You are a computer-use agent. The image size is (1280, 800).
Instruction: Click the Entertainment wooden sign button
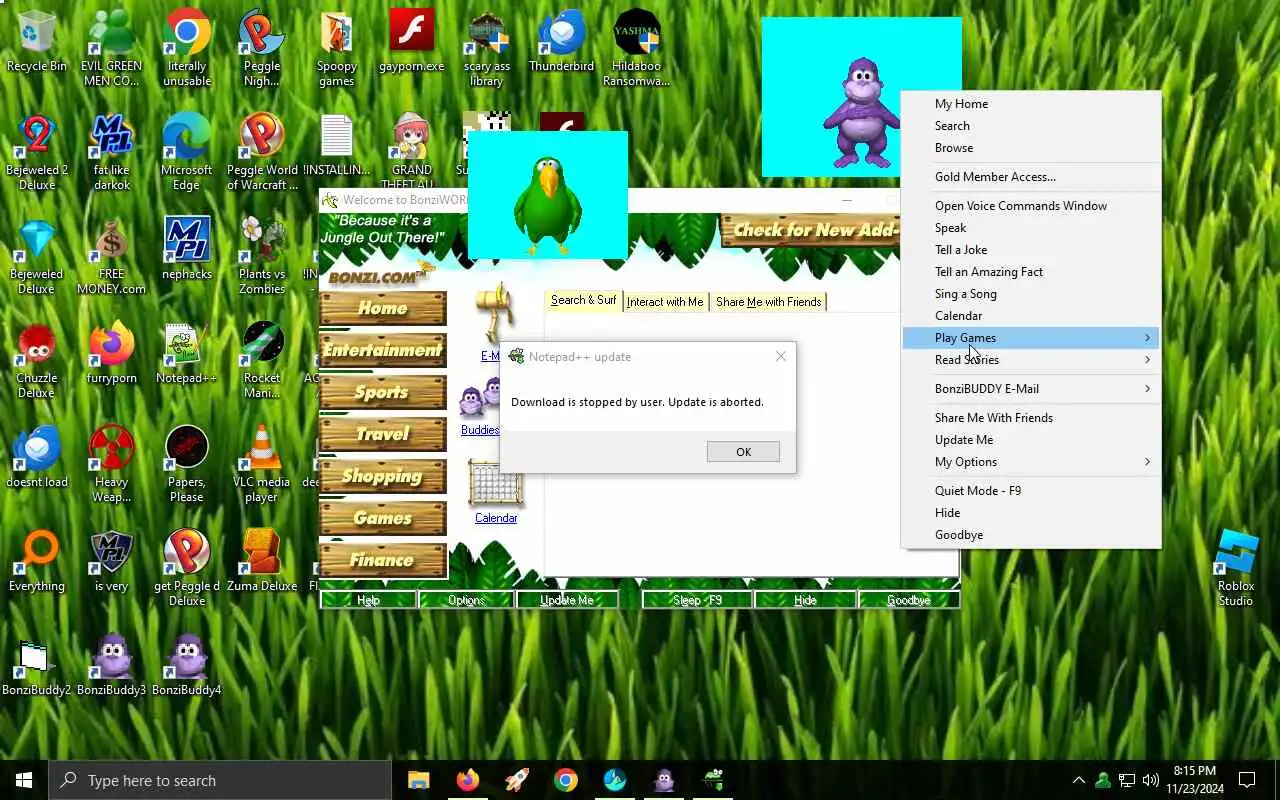point(382,351)
